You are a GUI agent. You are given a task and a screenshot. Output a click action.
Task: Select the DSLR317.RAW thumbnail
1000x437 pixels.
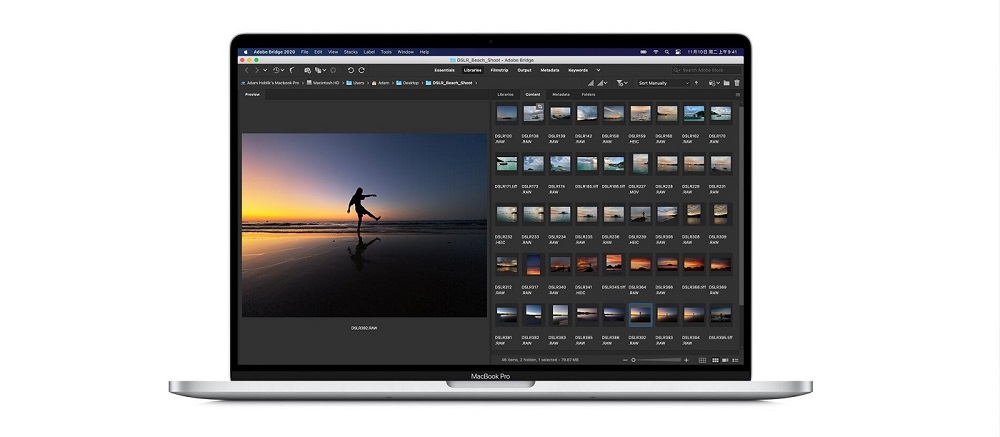tap(532, 263)
